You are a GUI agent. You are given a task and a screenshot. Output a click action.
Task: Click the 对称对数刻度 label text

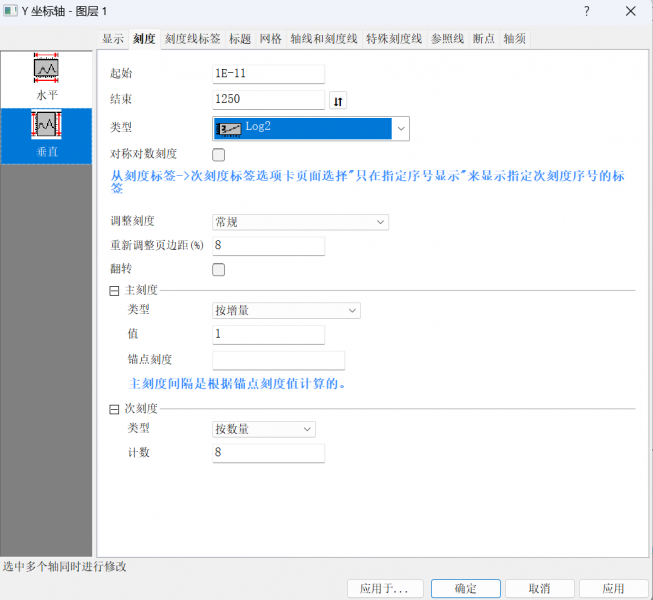(144, 154)
